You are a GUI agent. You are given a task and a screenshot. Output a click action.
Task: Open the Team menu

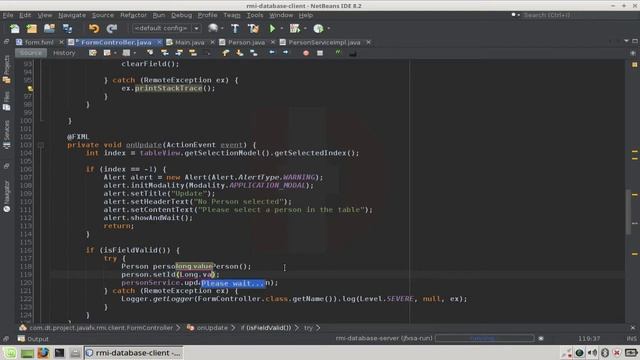click(x=231, y=15)
